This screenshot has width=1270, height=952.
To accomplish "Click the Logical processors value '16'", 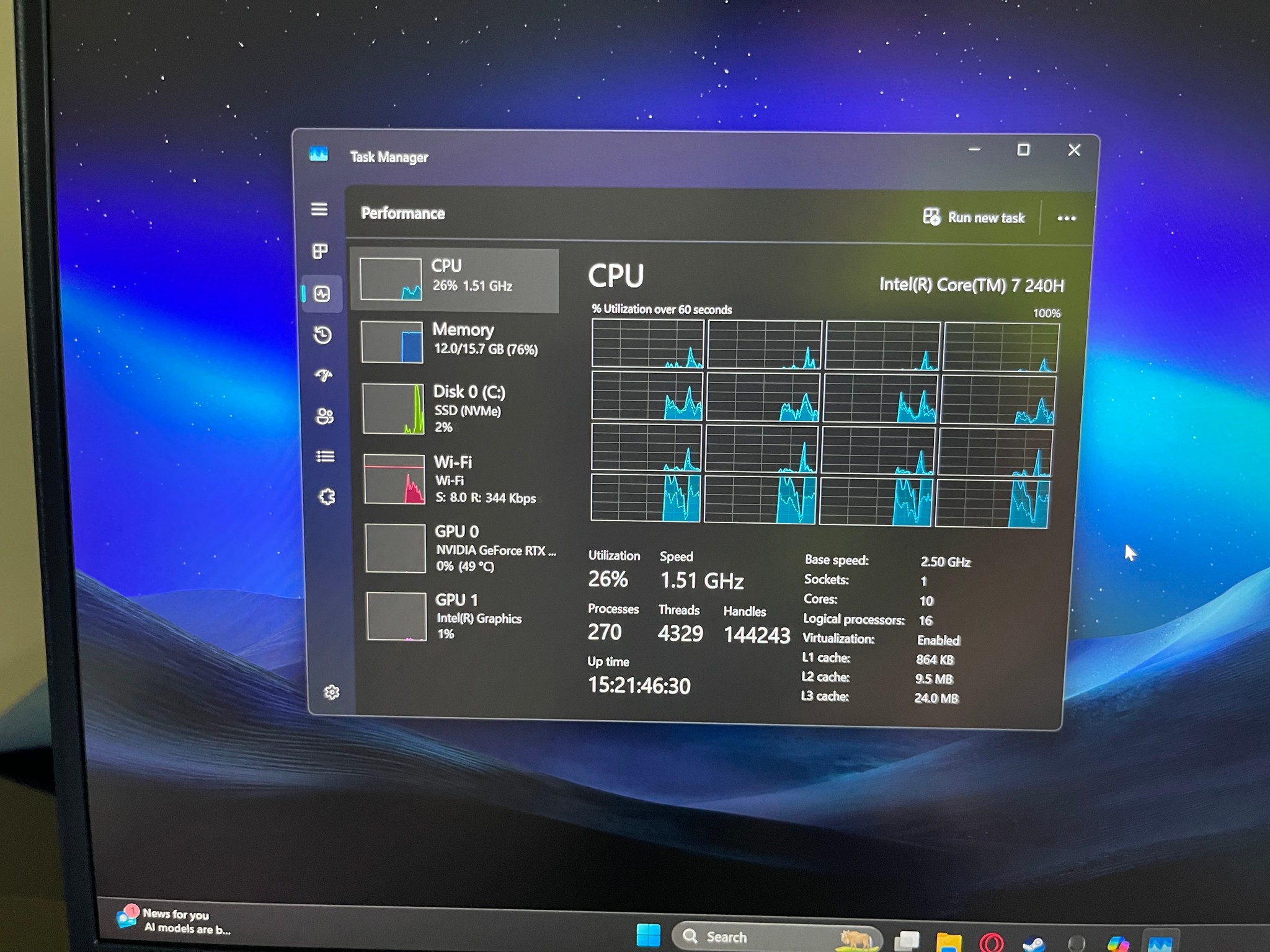I will pos(926,620).
